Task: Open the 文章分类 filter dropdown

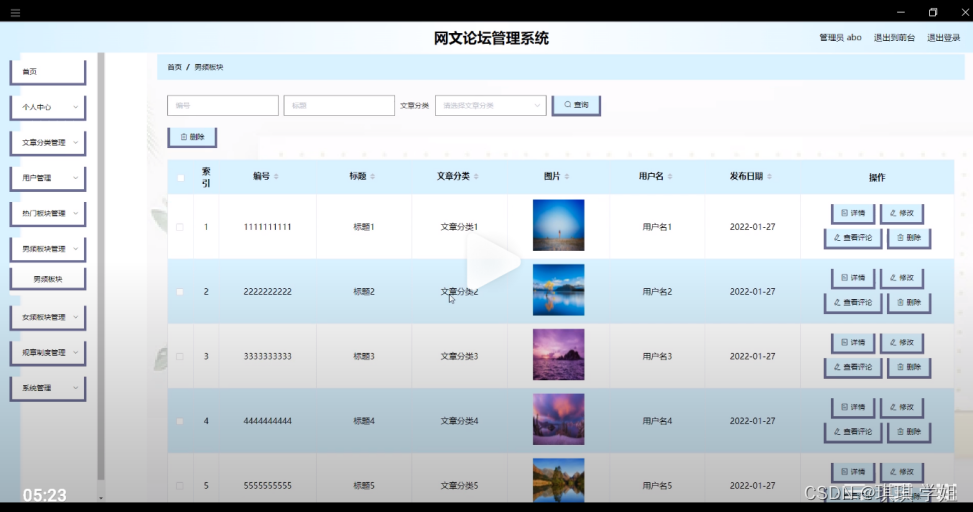Action: (x=490, y=105)
